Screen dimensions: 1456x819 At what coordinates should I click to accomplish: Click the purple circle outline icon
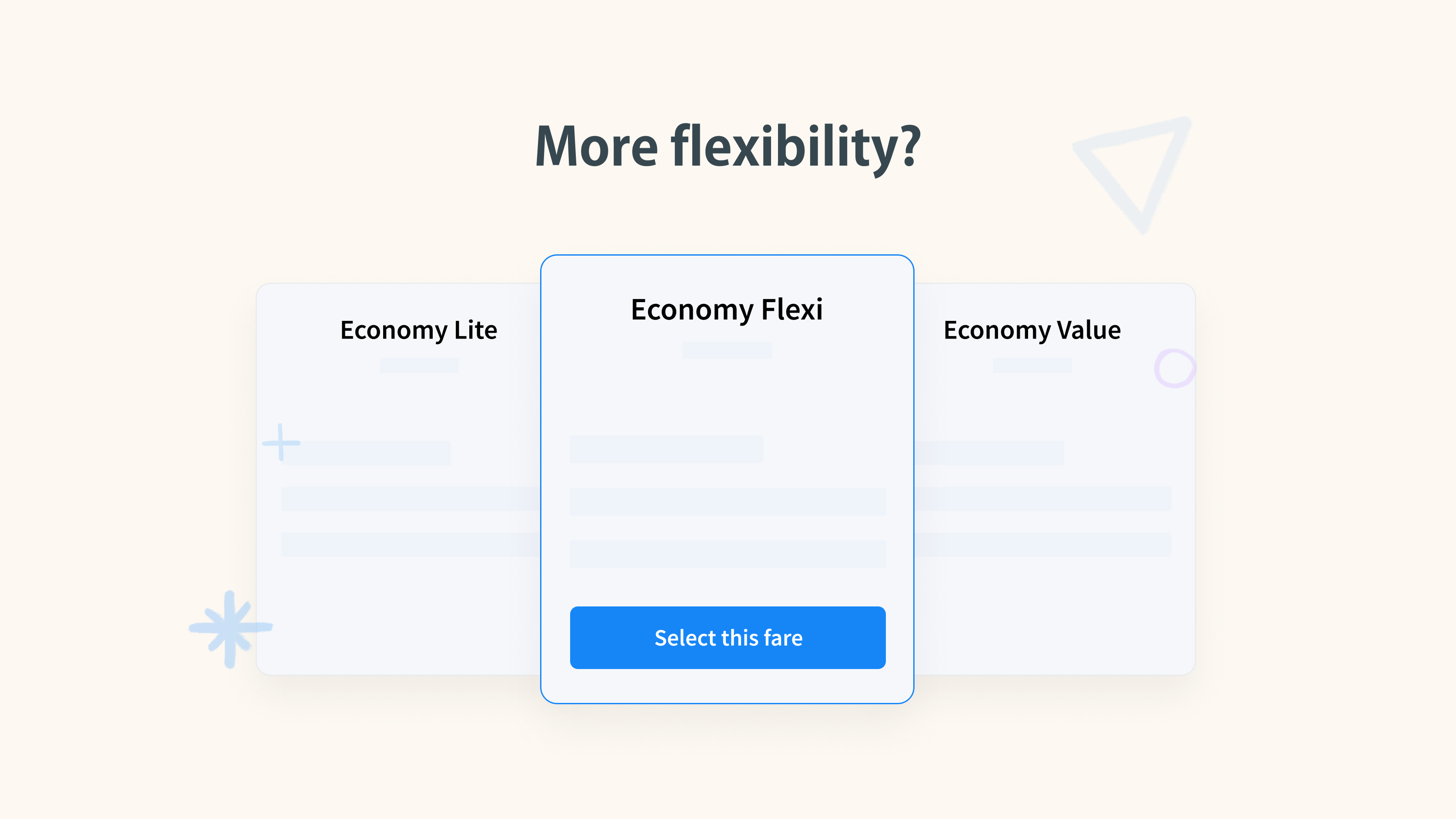coord(1175,368)
